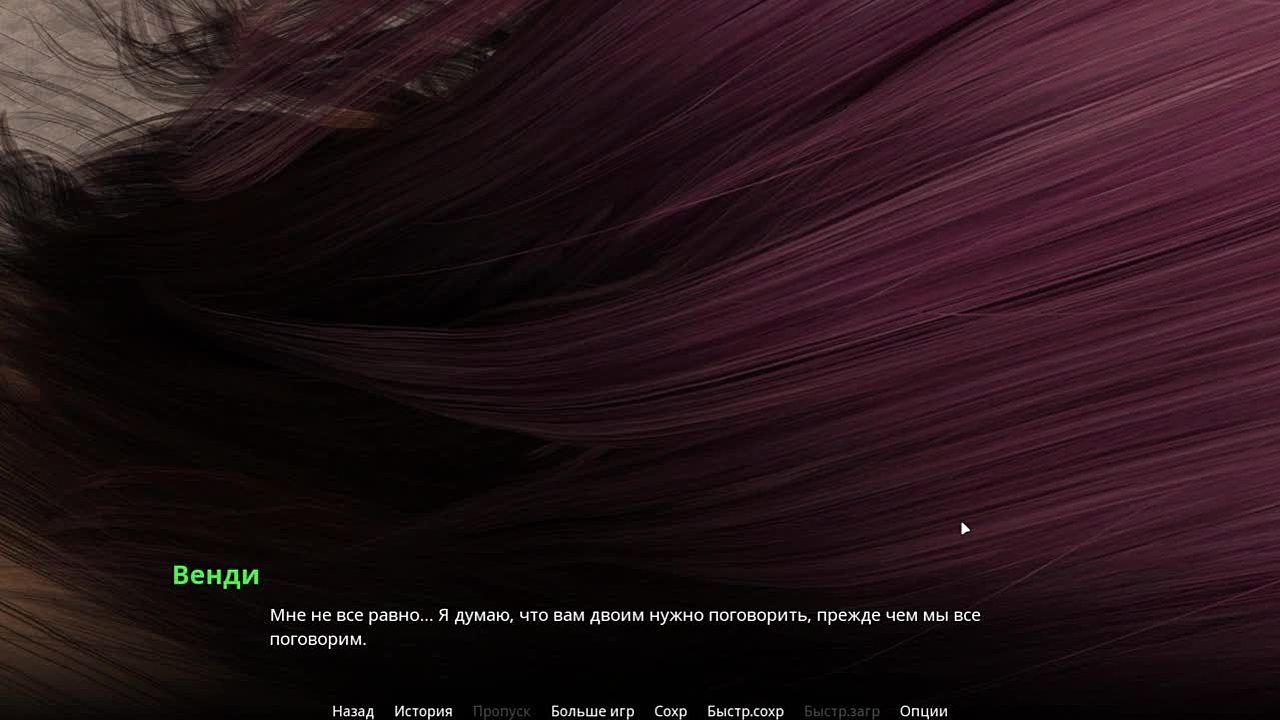Click the last word "поговорим." on second line

318,639
